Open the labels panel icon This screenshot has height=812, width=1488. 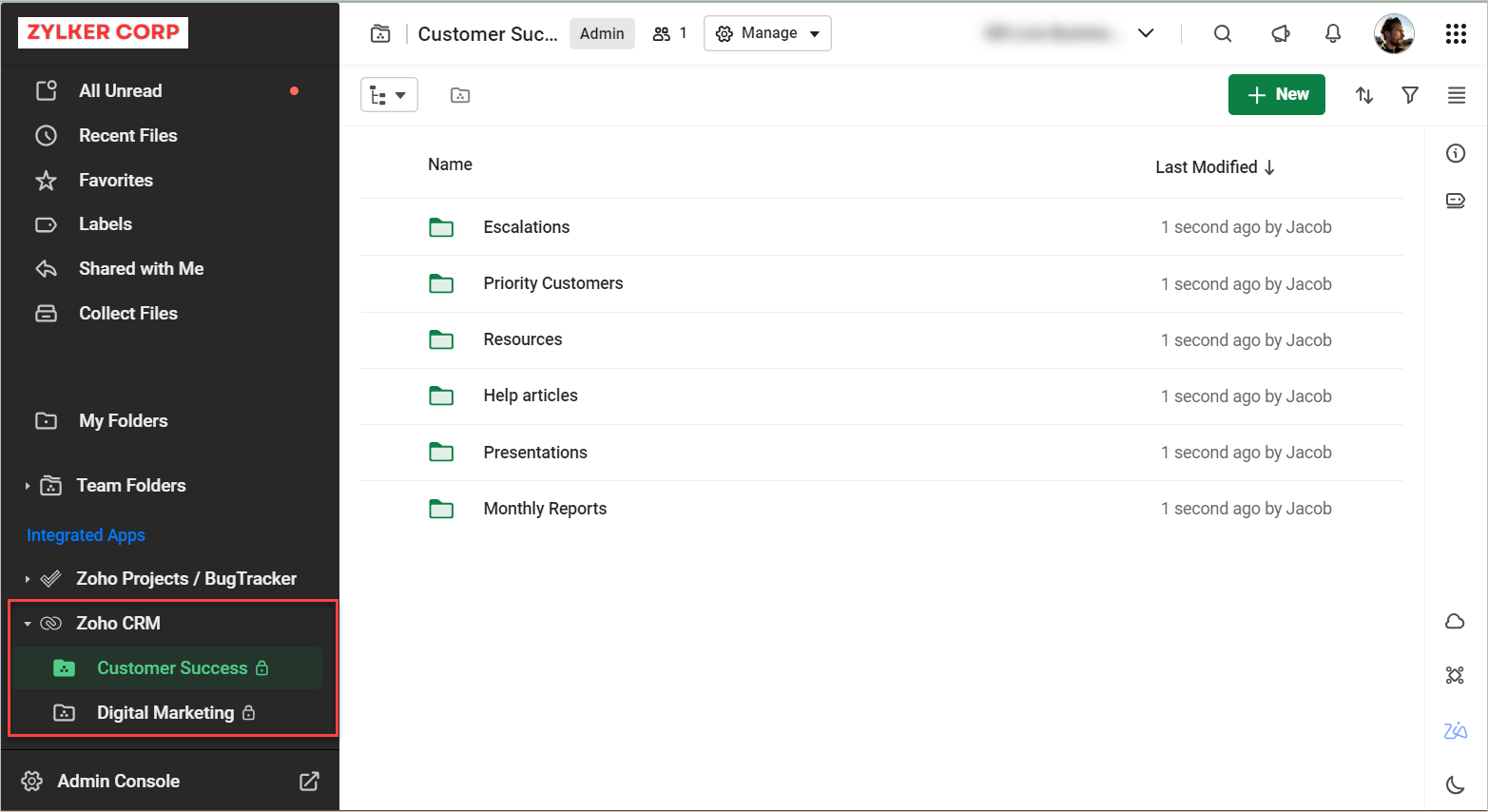[1456, 201]
